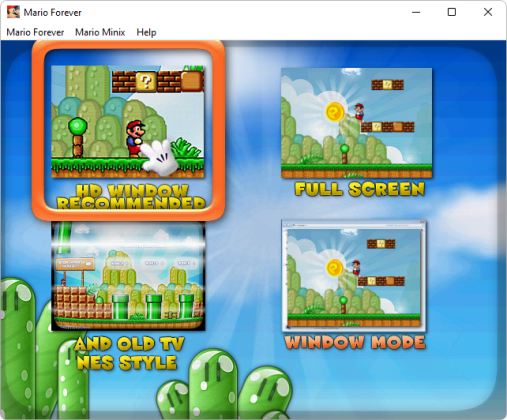Select the HD Window Recommended thumbnail
This screenshot has width=507, height=420.
128,121
